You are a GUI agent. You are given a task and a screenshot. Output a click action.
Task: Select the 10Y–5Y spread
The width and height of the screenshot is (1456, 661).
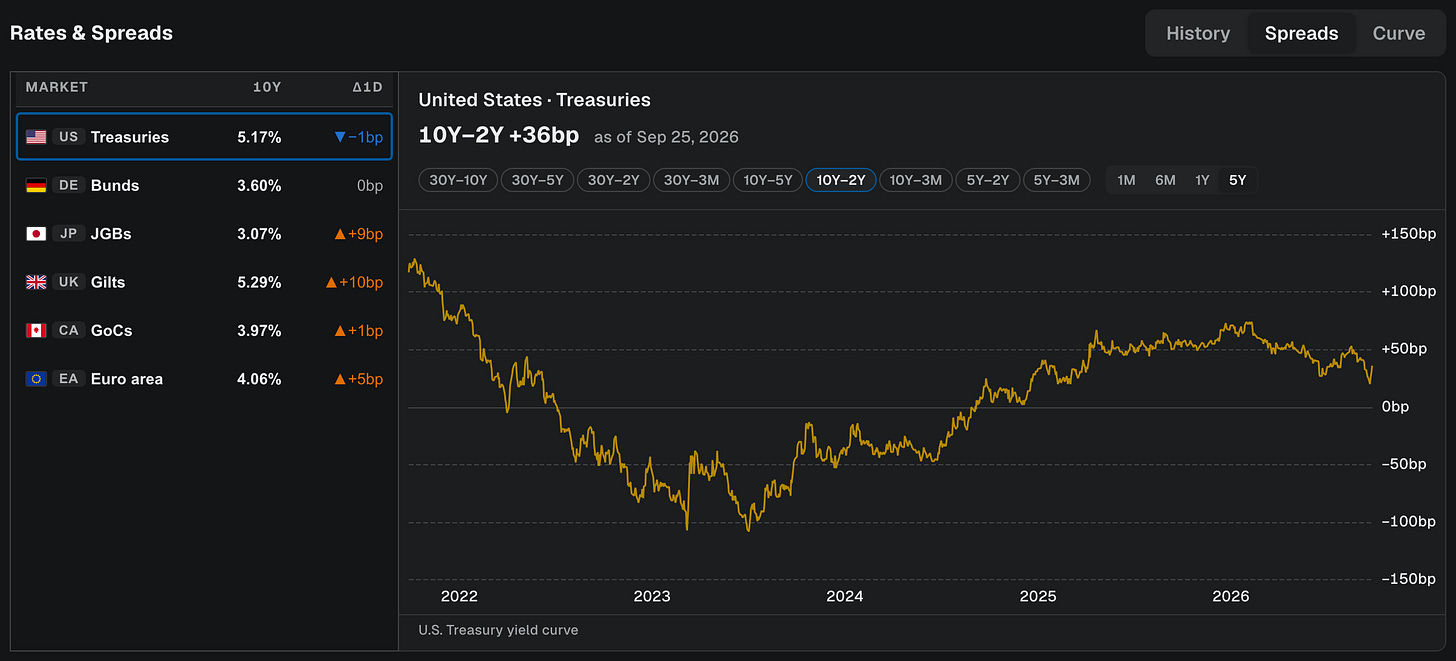click(x=768, y=180)
